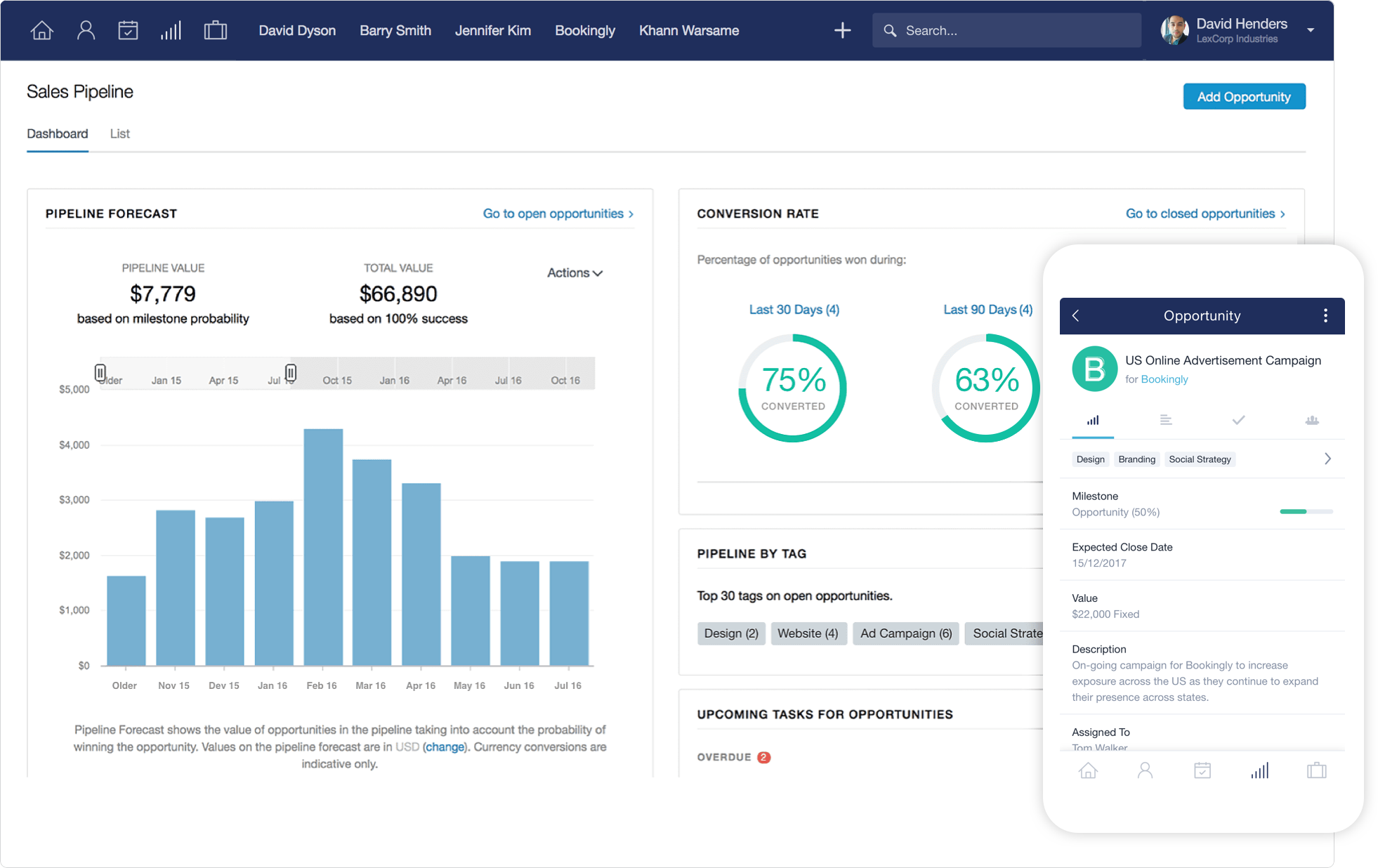This screenshot has height=868, width=1378.
Task: Open Bookingly from the top navigation
Action: (x=585, y=30)
